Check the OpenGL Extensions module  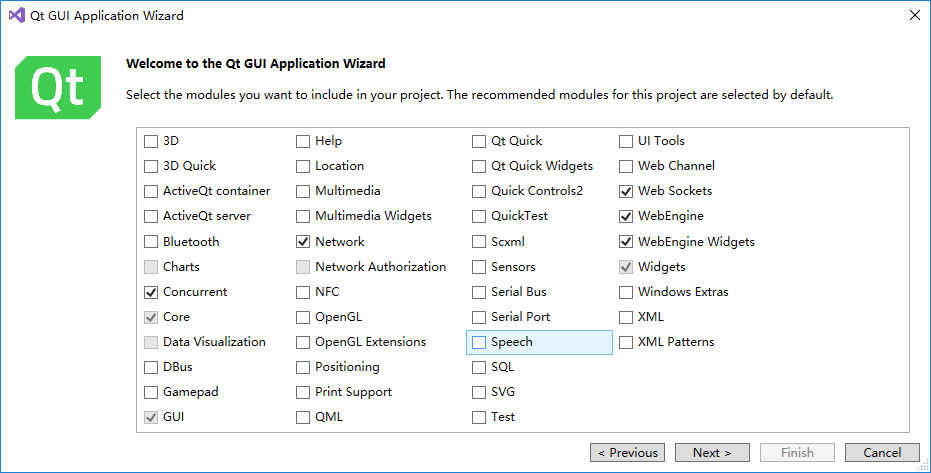(x=303, y=342)
